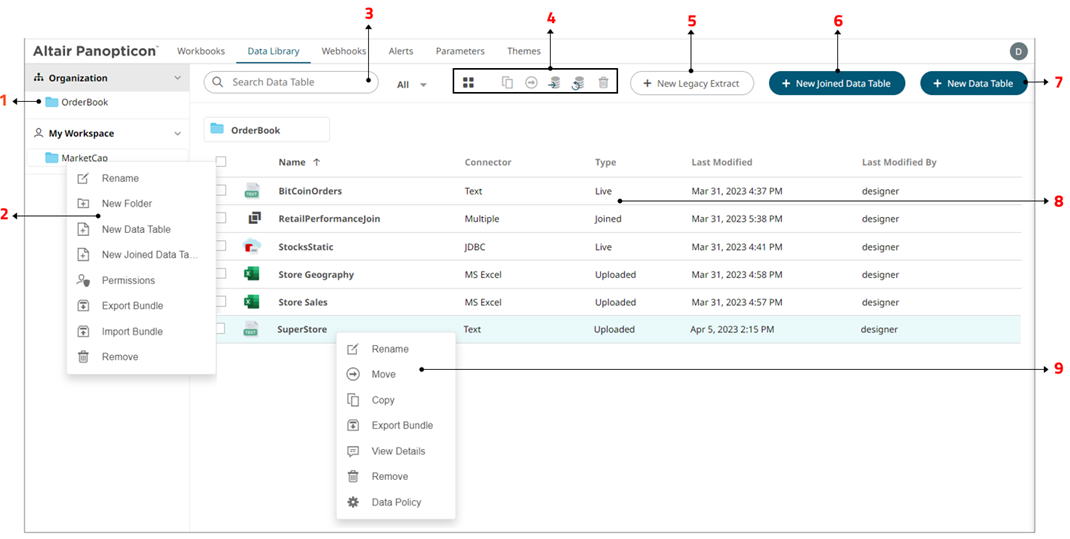Click the Store Geography Excel icon

point(252,274)
